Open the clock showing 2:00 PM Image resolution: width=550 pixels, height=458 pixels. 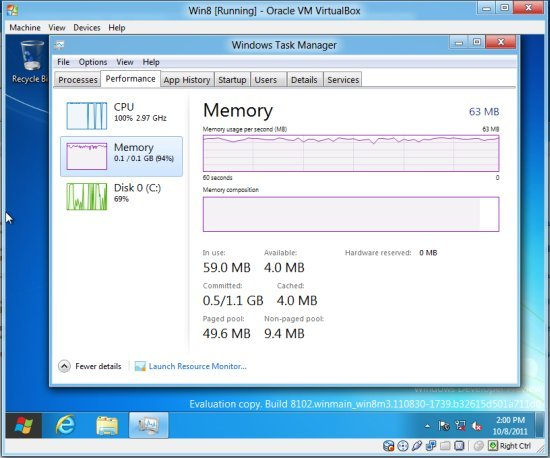tap(510, 425)
